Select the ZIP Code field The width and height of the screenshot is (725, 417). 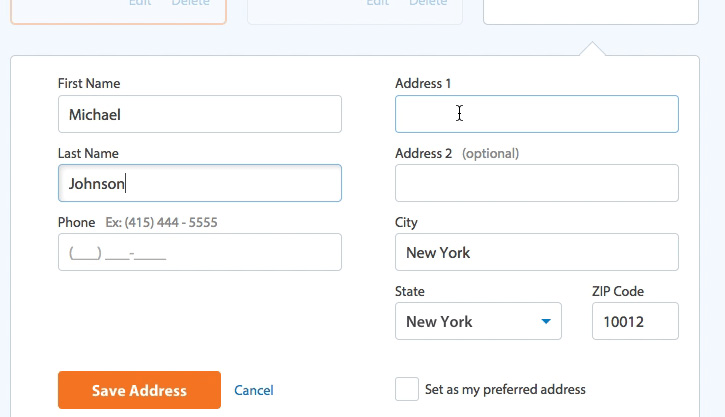[635, 321]
